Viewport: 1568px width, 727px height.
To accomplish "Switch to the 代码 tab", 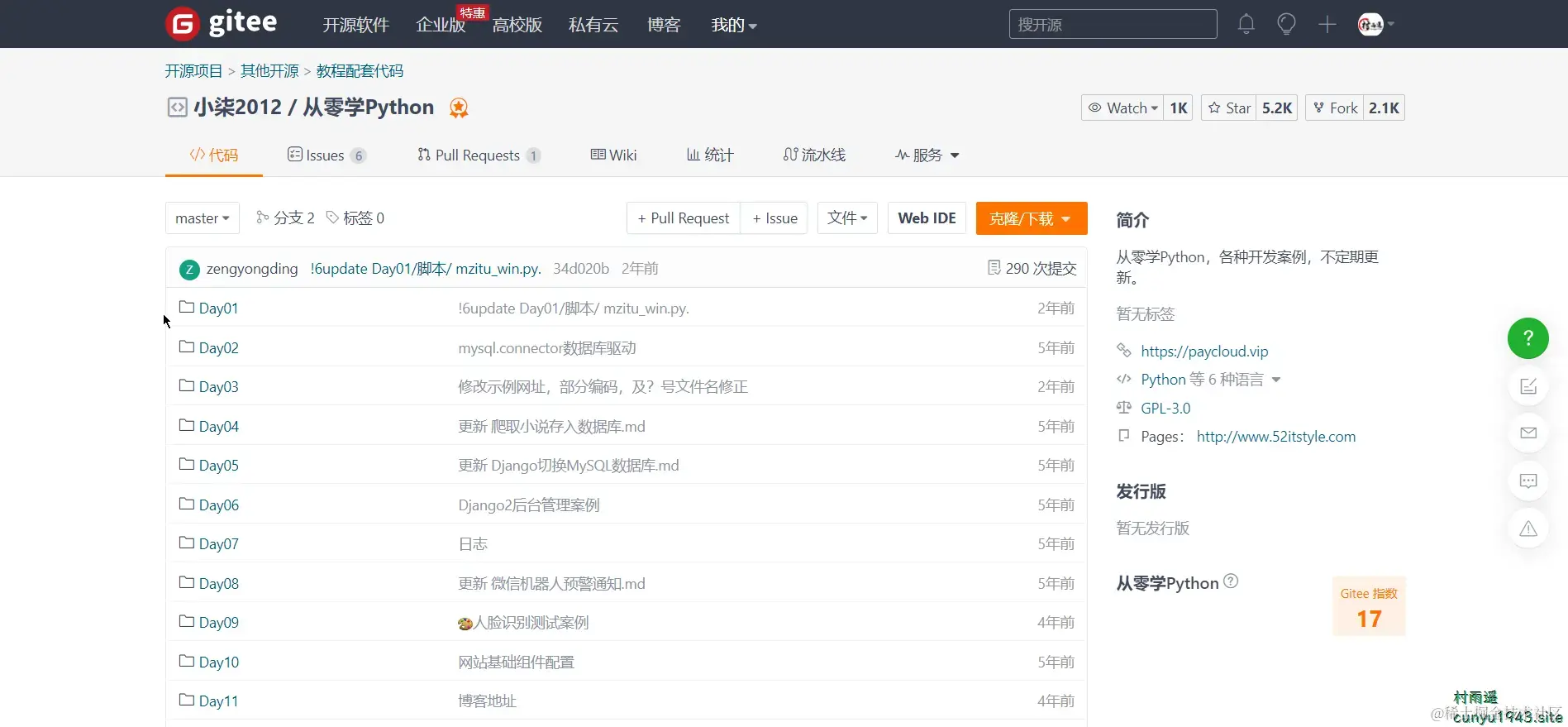I will click(214, 155).
